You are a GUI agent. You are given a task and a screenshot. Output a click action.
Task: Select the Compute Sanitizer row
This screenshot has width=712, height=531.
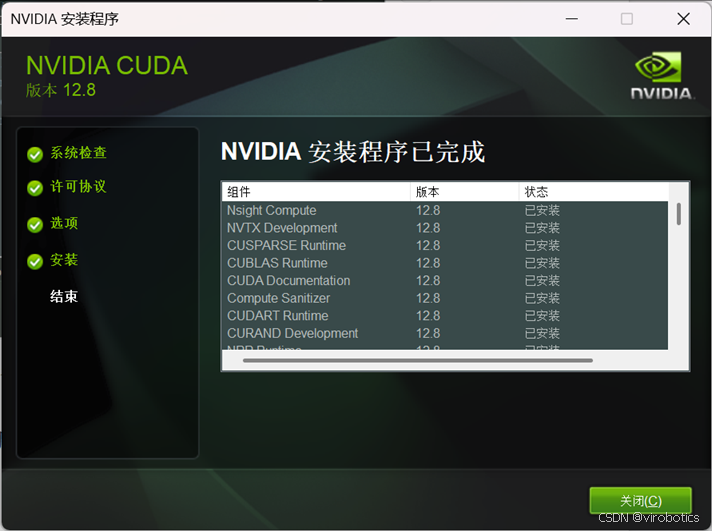pos(445,298)
